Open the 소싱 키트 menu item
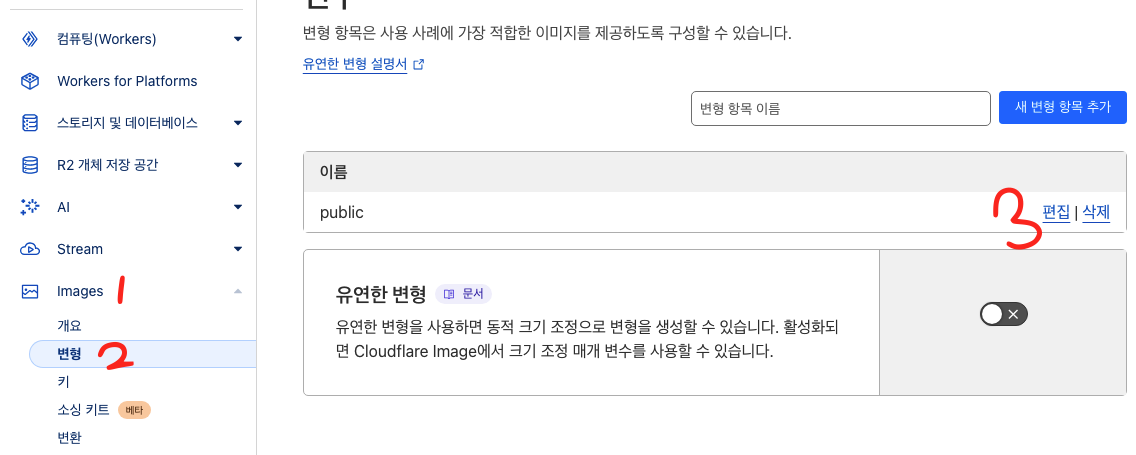Image resolution: width=1136 pixels, height=455 pixels. tap(84, 410)
